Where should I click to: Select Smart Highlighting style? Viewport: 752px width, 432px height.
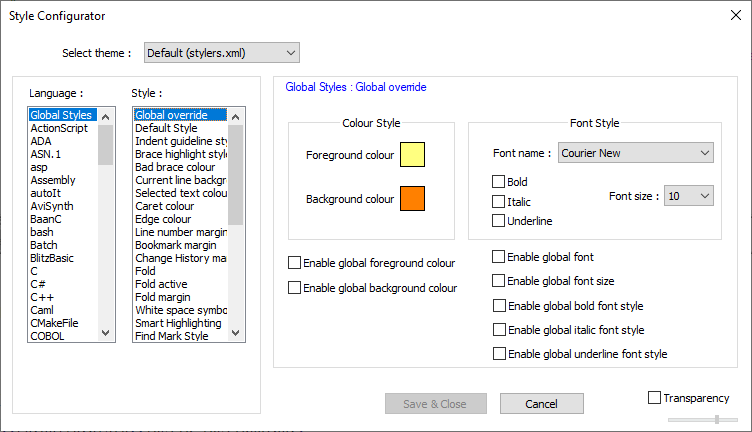[180, 323]
